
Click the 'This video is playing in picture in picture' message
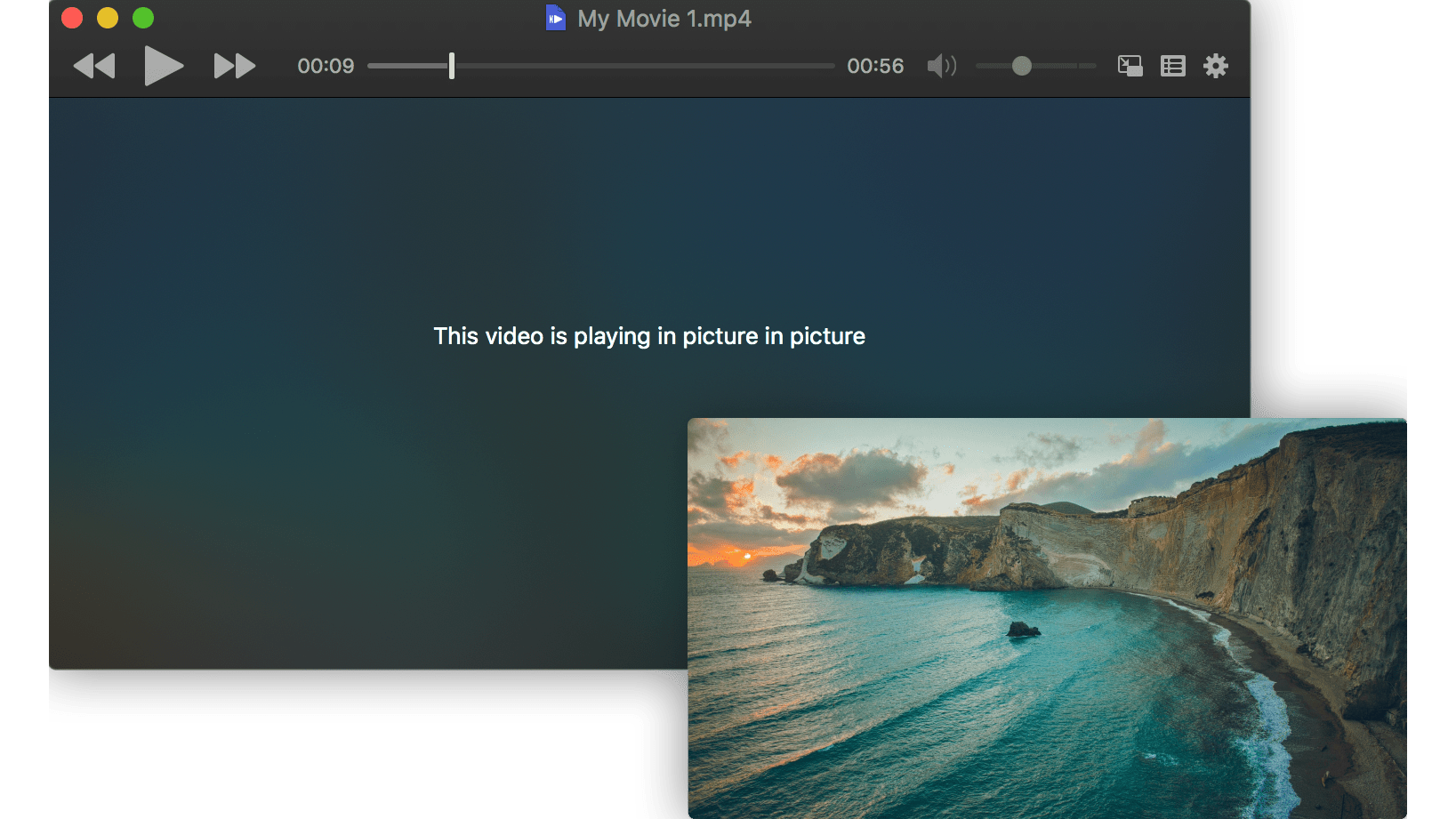click(x=649, y=336)
